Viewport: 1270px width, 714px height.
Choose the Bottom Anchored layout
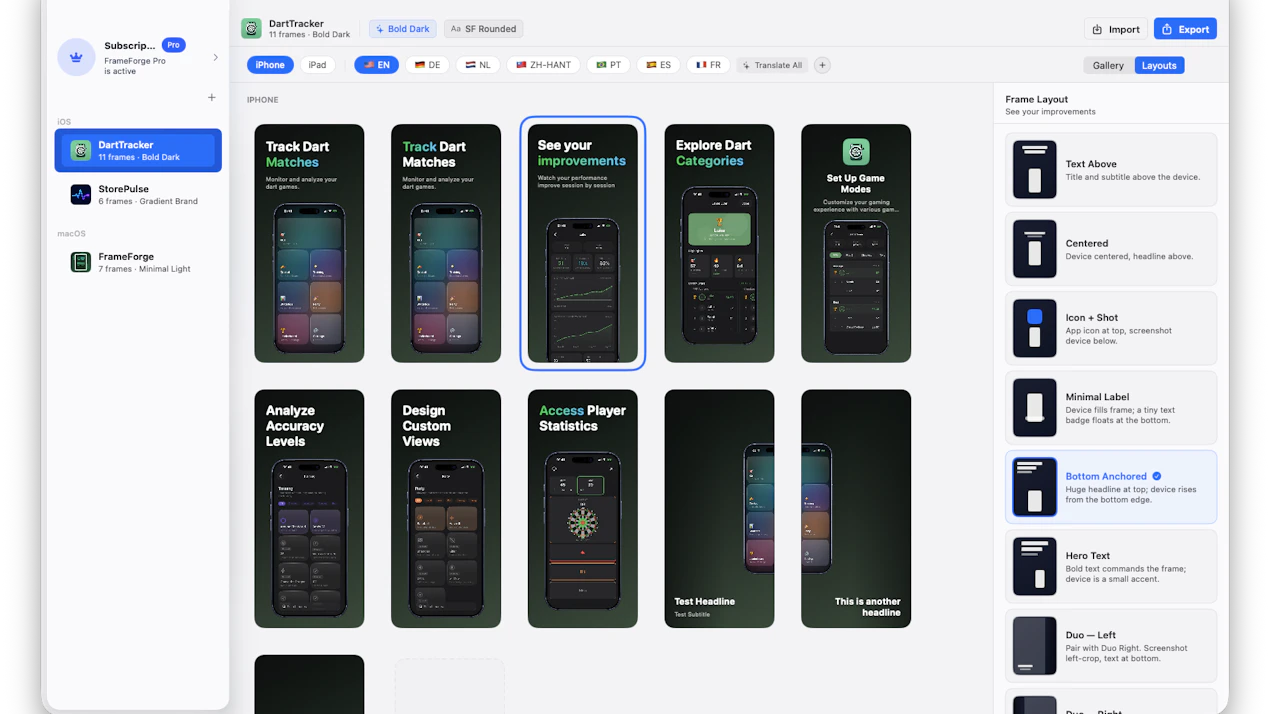click(x=1111, y=487)
